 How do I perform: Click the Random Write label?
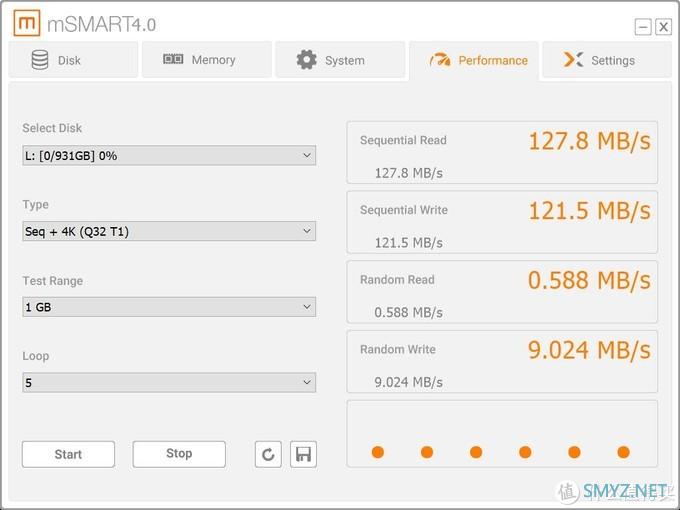click(x=398, y=350)
